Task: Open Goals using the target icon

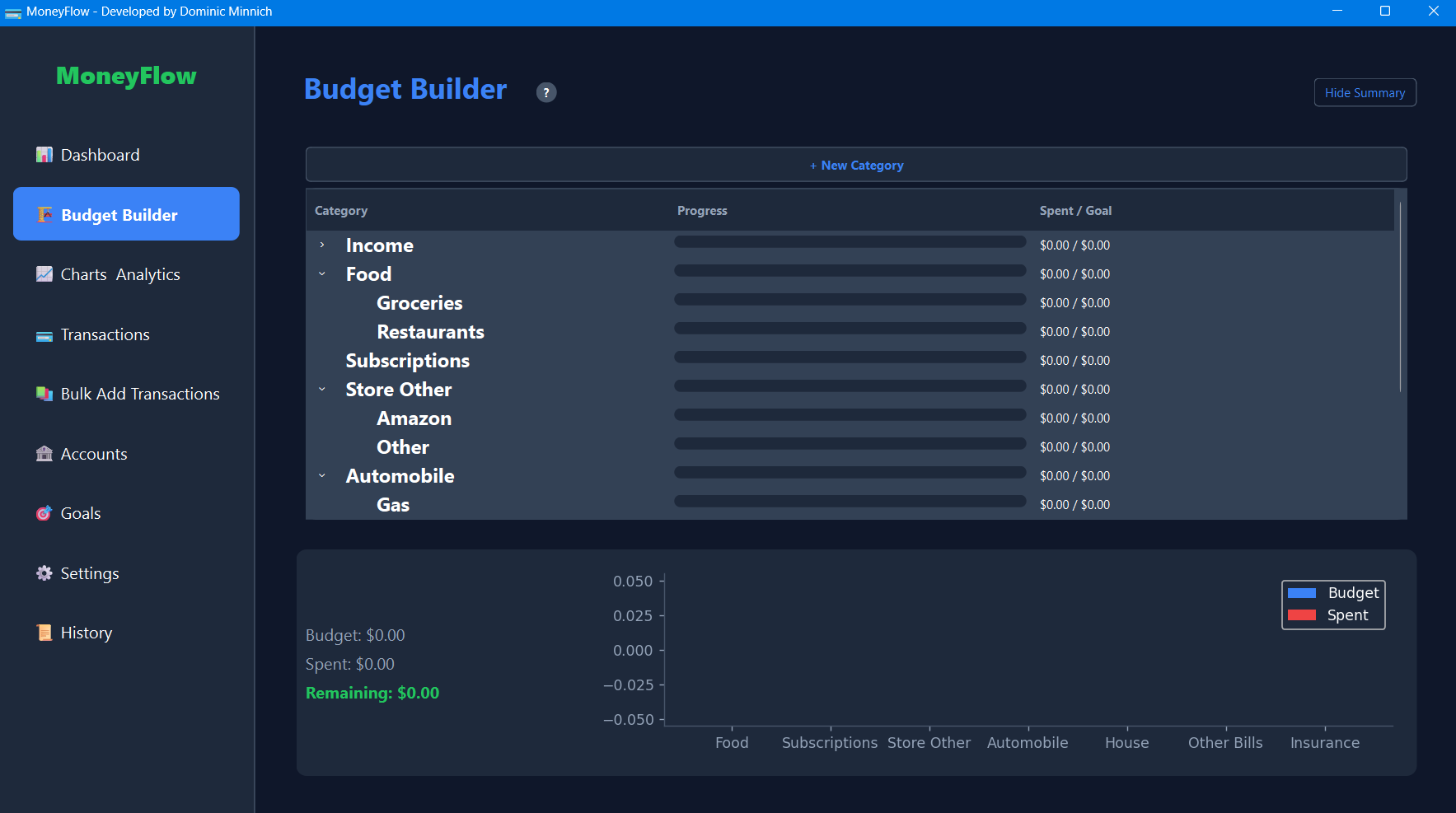Action: coord(44,512)
